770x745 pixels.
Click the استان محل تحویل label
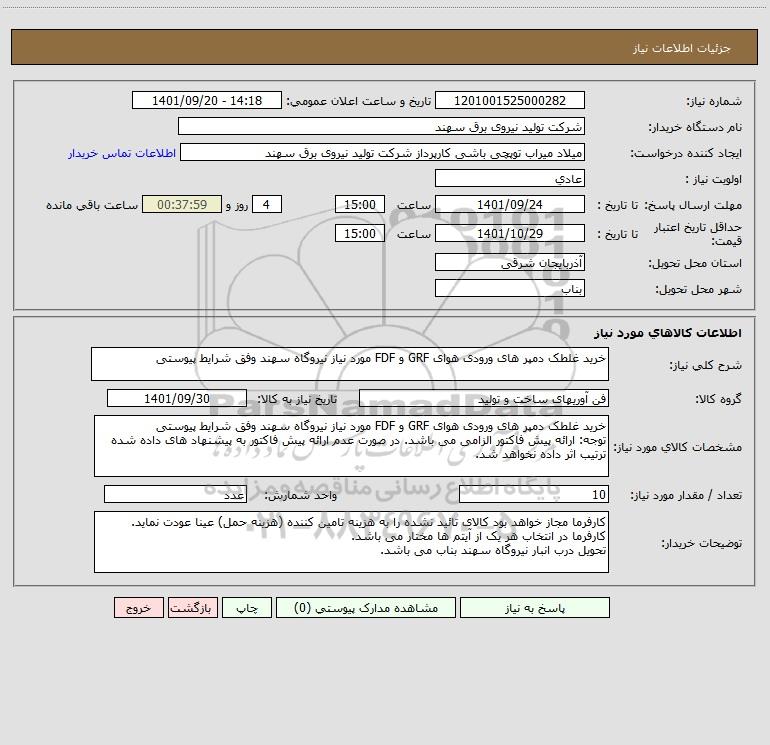click(695, 263)
